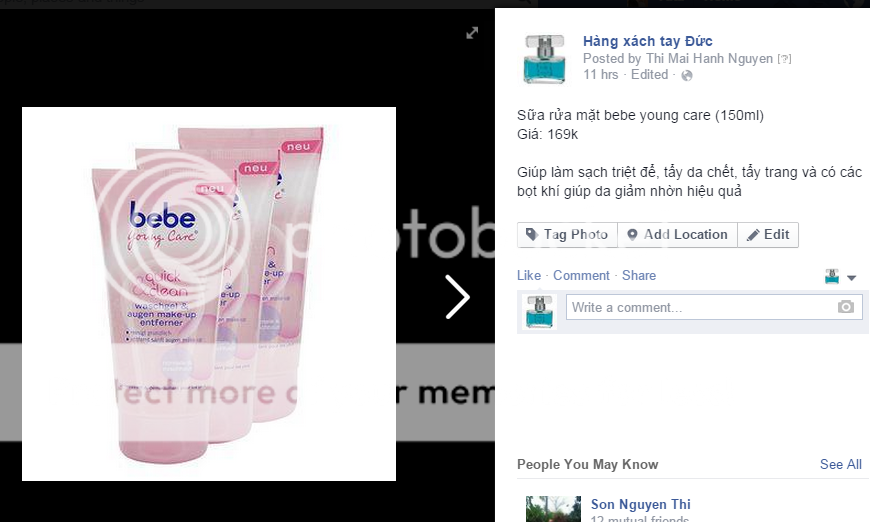Focus the Write a comment field

click(x=700, y=307)
